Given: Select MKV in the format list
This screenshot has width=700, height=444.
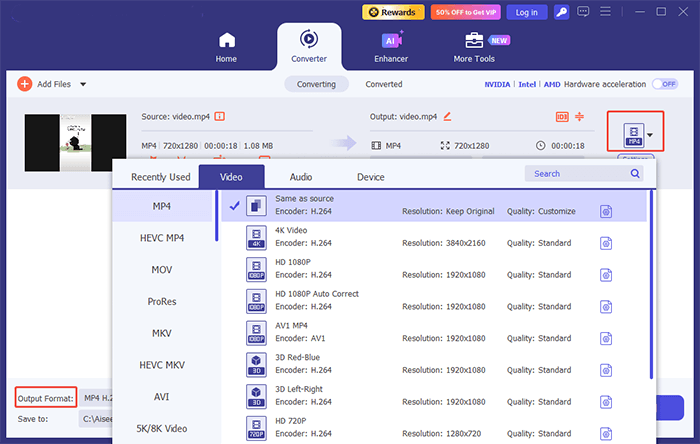Looking at the screenshot, I should (162, 333).
